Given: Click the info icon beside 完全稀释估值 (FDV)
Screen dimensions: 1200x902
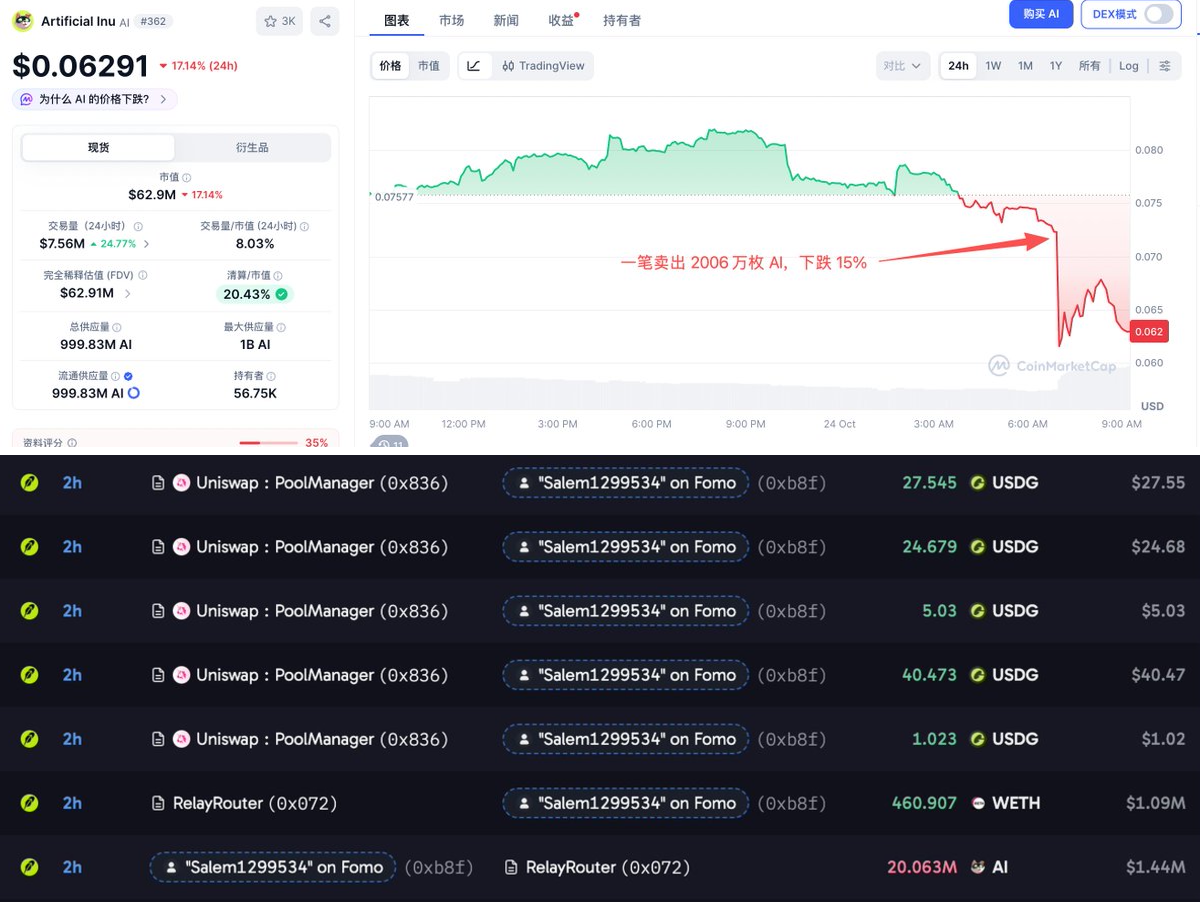Looking at the screenshot, I should tap(143, 275).
